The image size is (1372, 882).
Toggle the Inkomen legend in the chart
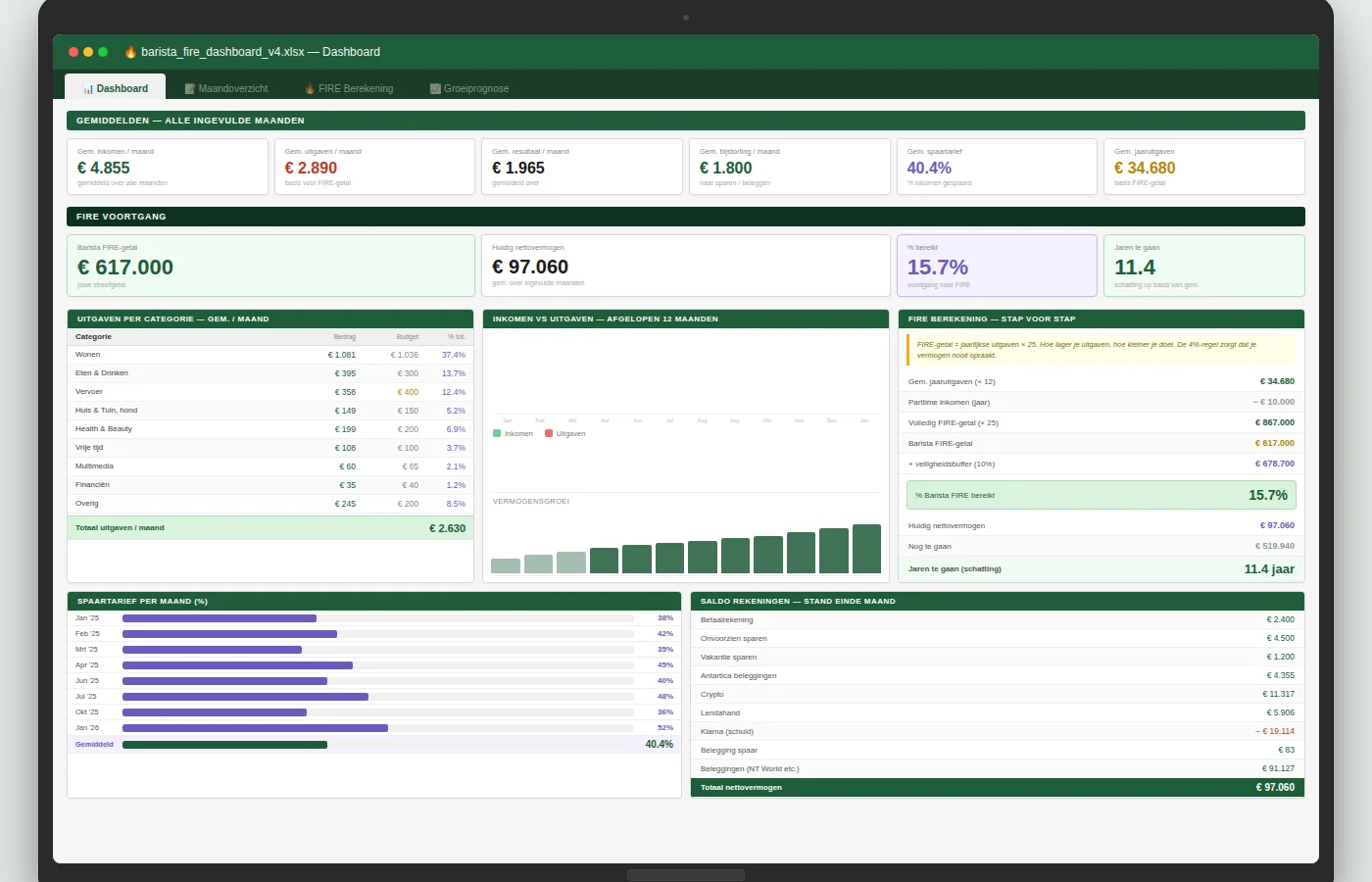tap(513, 433)
